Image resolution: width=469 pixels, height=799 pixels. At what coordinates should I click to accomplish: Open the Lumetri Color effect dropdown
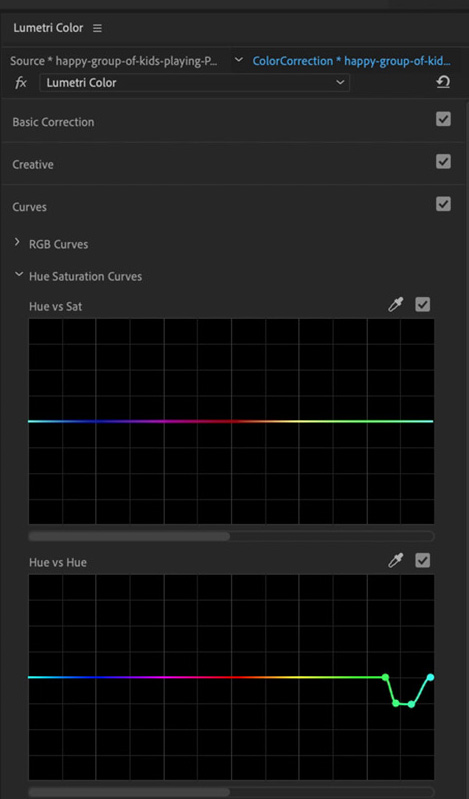195,83
